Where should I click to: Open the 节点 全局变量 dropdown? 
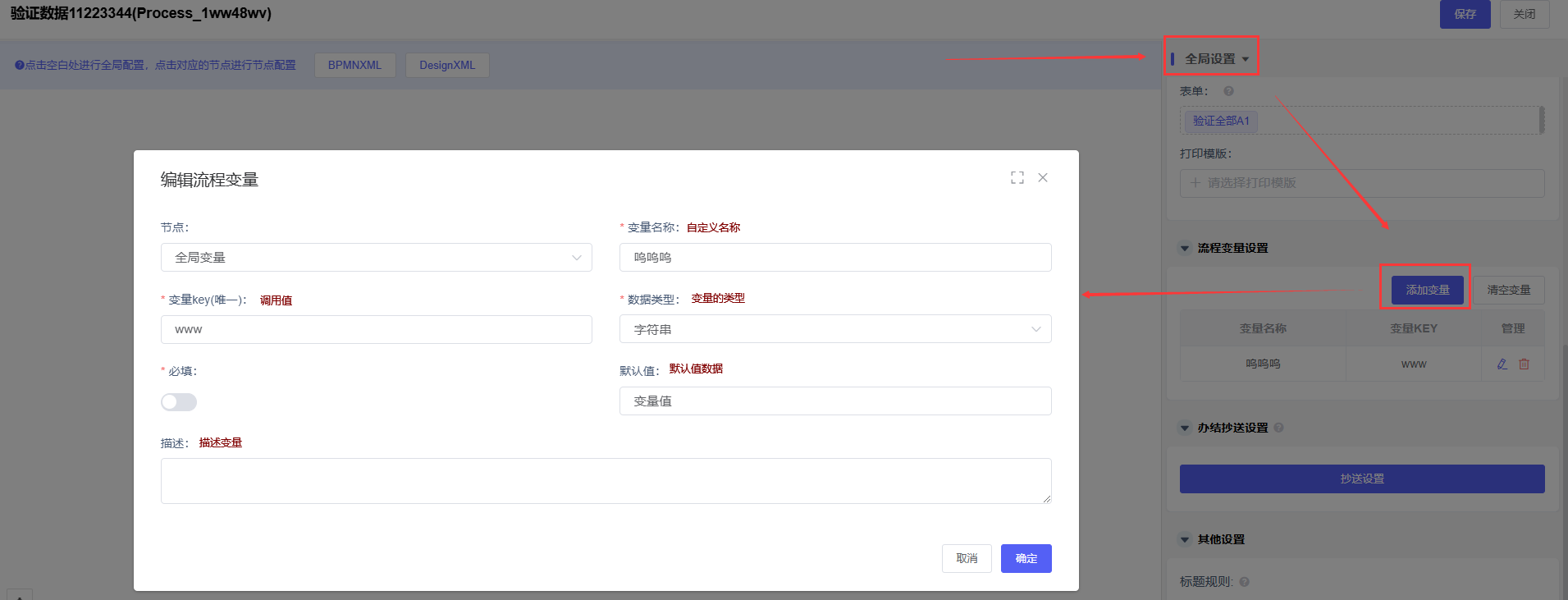pos(376,258)
